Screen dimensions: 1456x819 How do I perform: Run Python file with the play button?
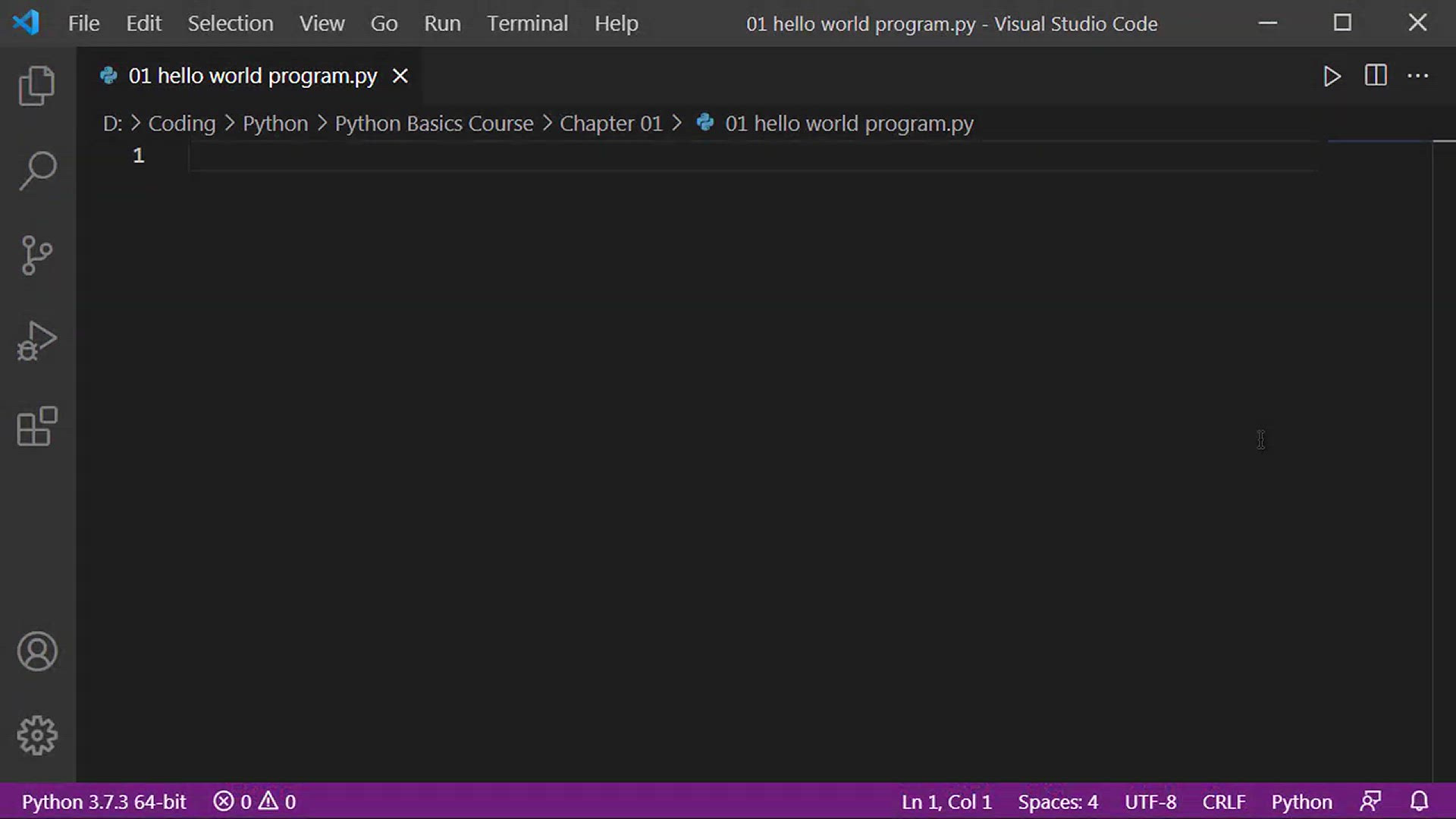(1332, 76)
